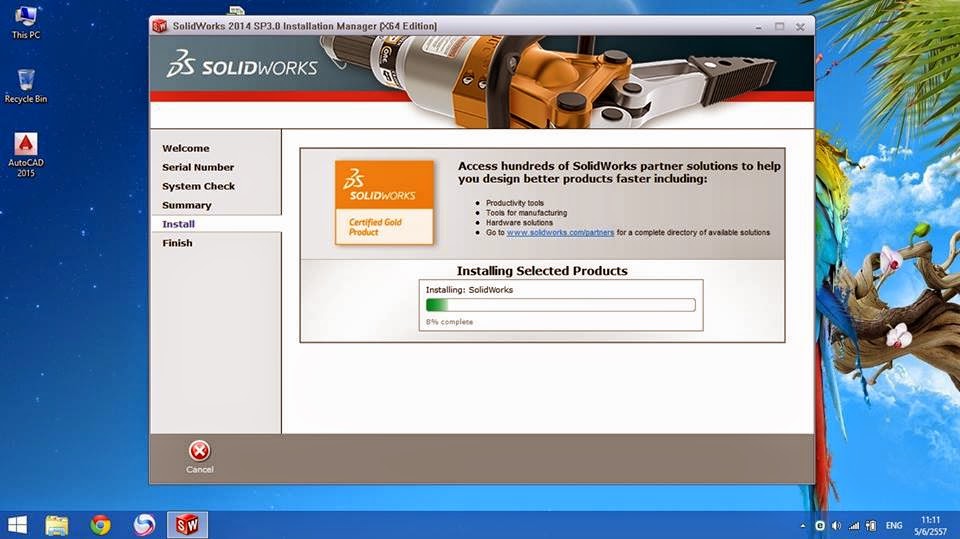The image size is (960, 539).
Task: Click 'Installing Selected Products' heading
Action: (542, 271)
